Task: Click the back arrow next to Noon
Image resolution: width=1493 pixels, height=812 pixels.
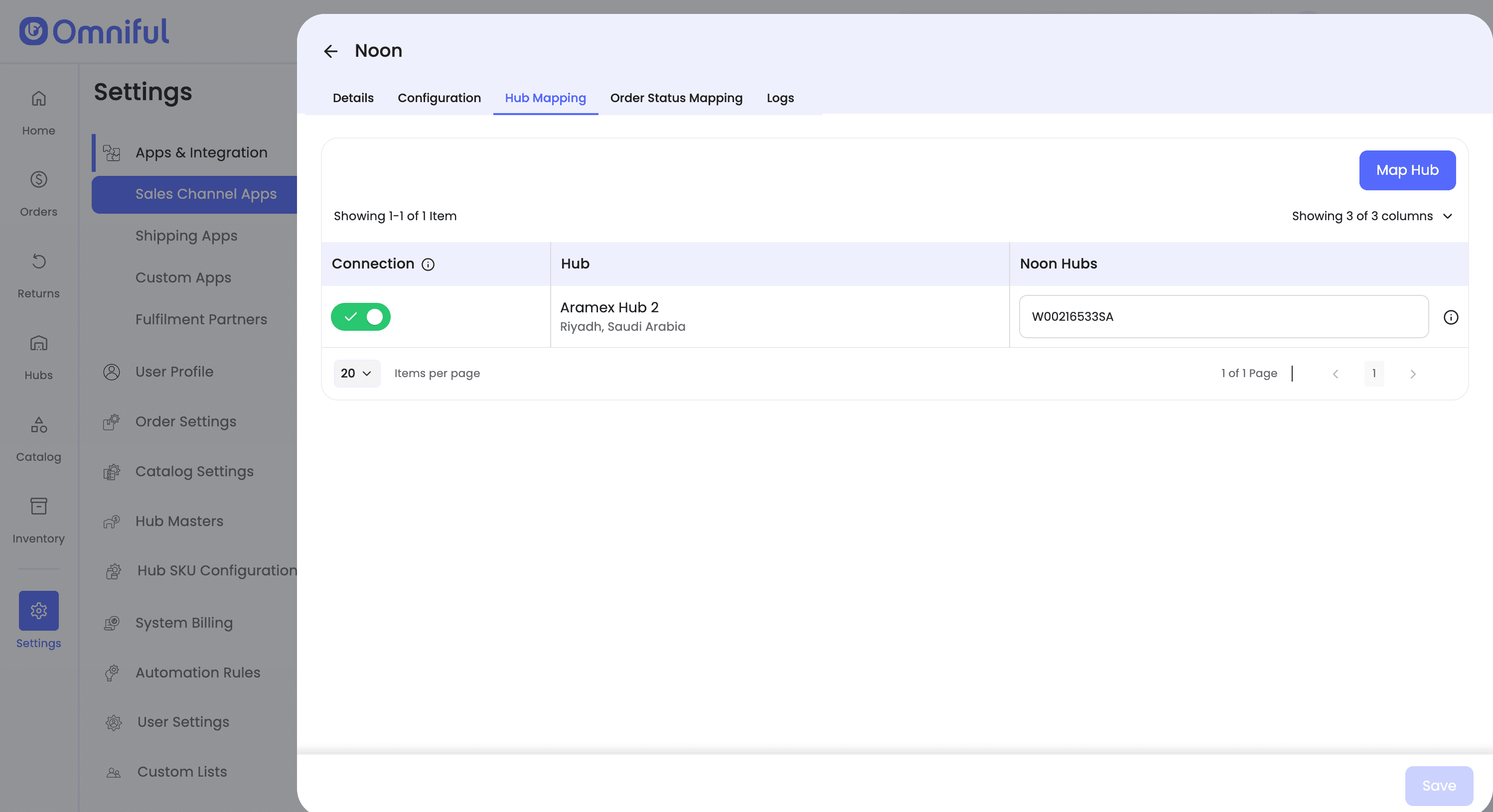Action: (330, 51)
